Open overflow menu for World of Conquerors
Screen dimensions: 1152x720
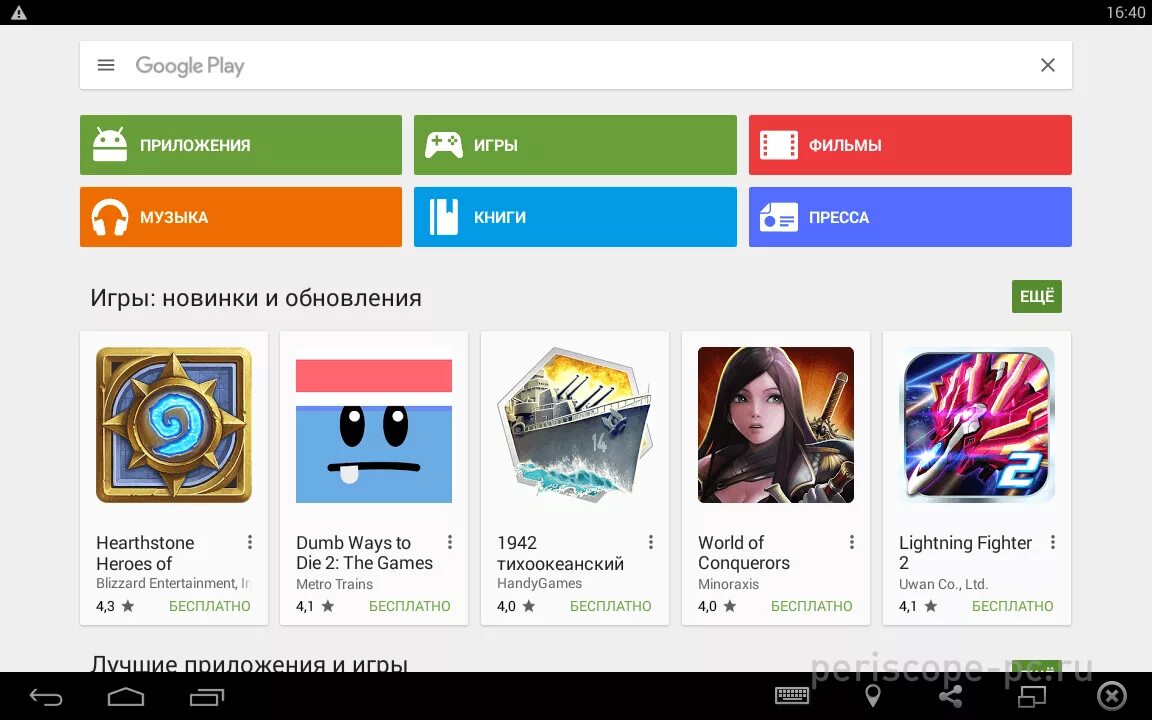(x=852, y=542)
